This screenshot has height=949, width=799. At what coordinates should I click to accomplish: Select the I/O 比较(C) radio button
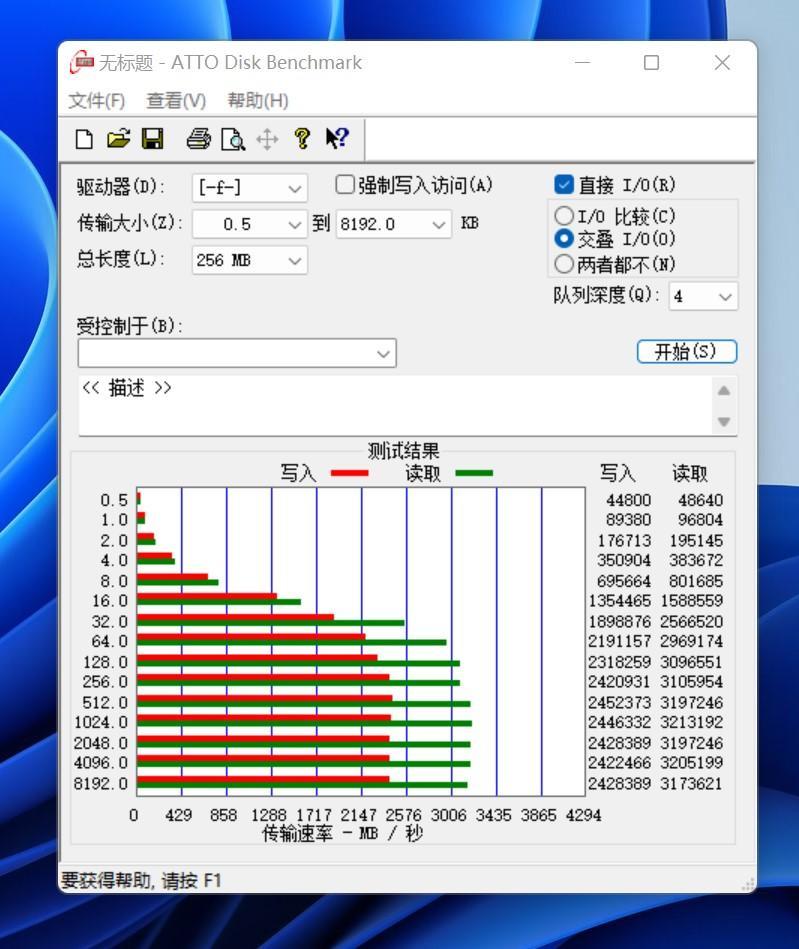pos(564,215)
